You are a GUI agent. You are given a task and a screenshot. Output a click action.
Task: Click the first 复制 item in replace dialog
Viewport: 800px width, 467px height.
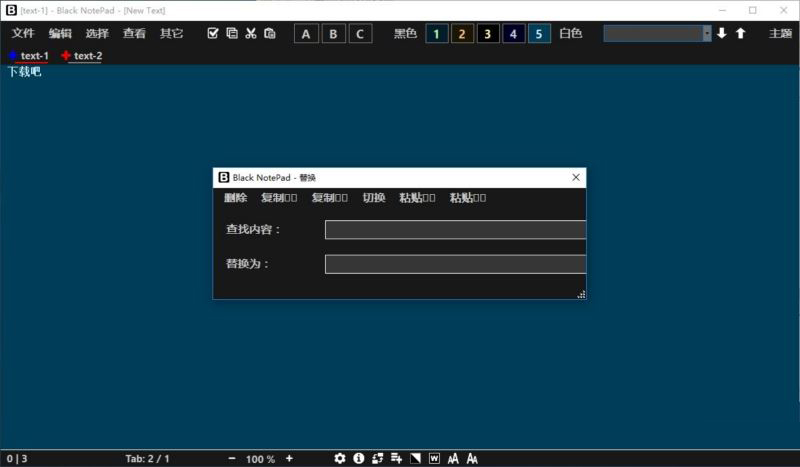279,198
